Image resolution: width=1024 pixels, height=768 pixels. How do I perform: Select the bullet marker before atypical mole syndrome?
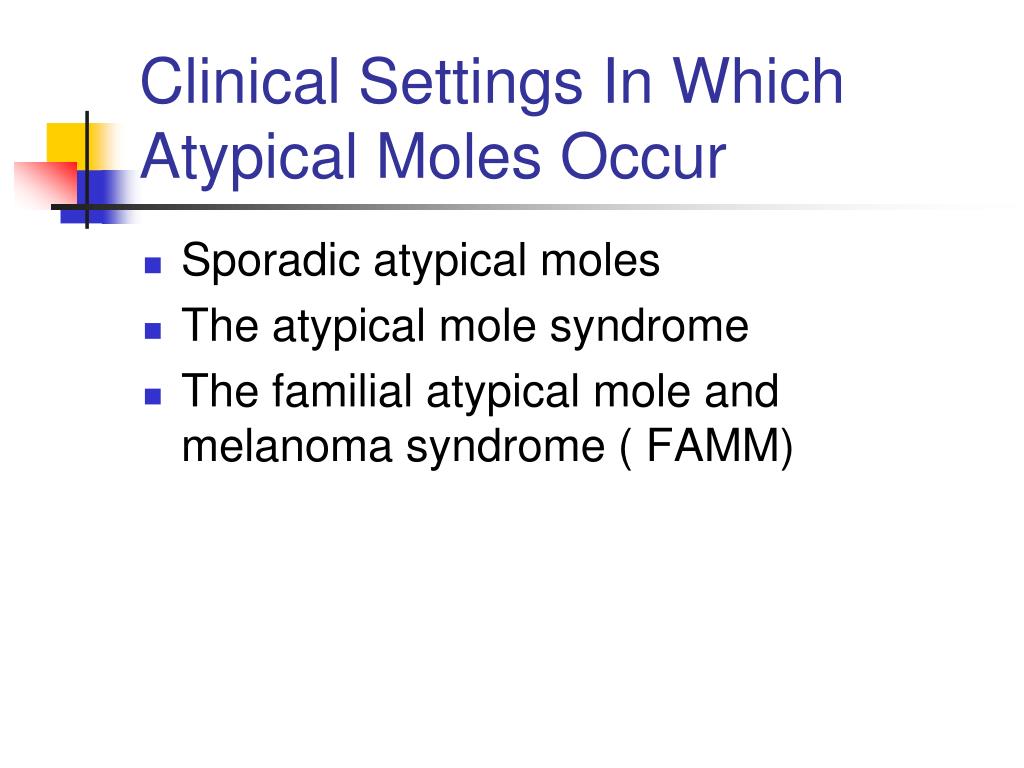click(153, 330)
